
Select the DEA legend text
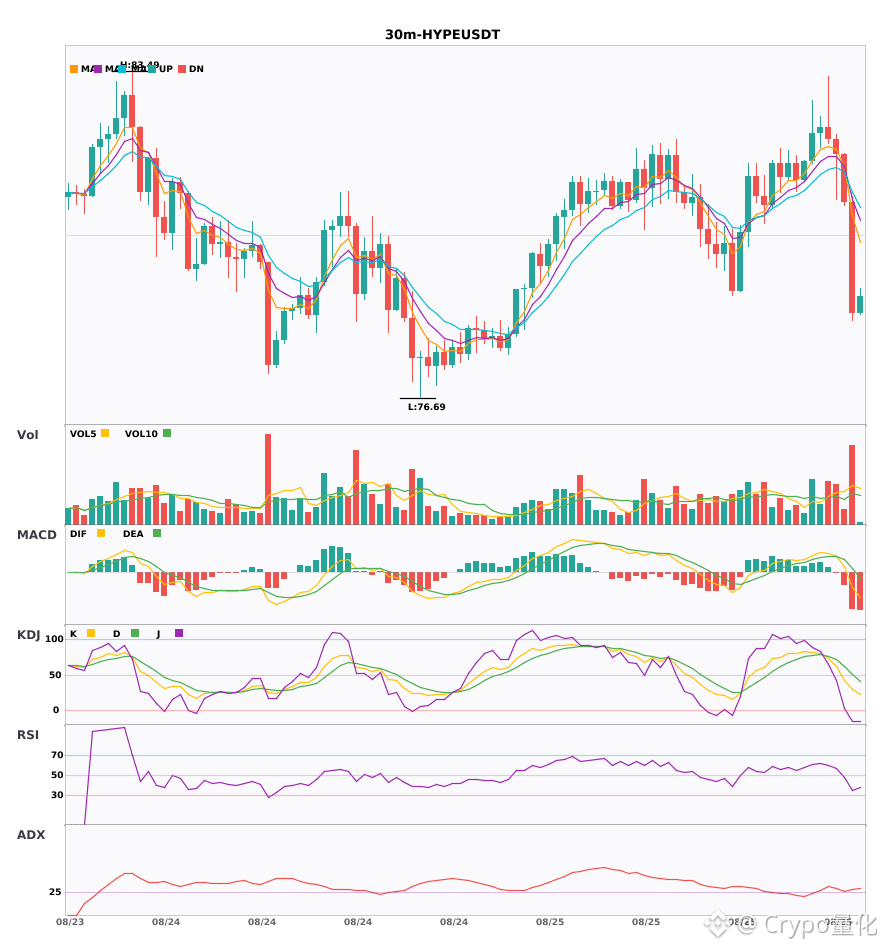click(x=133, y=534)
